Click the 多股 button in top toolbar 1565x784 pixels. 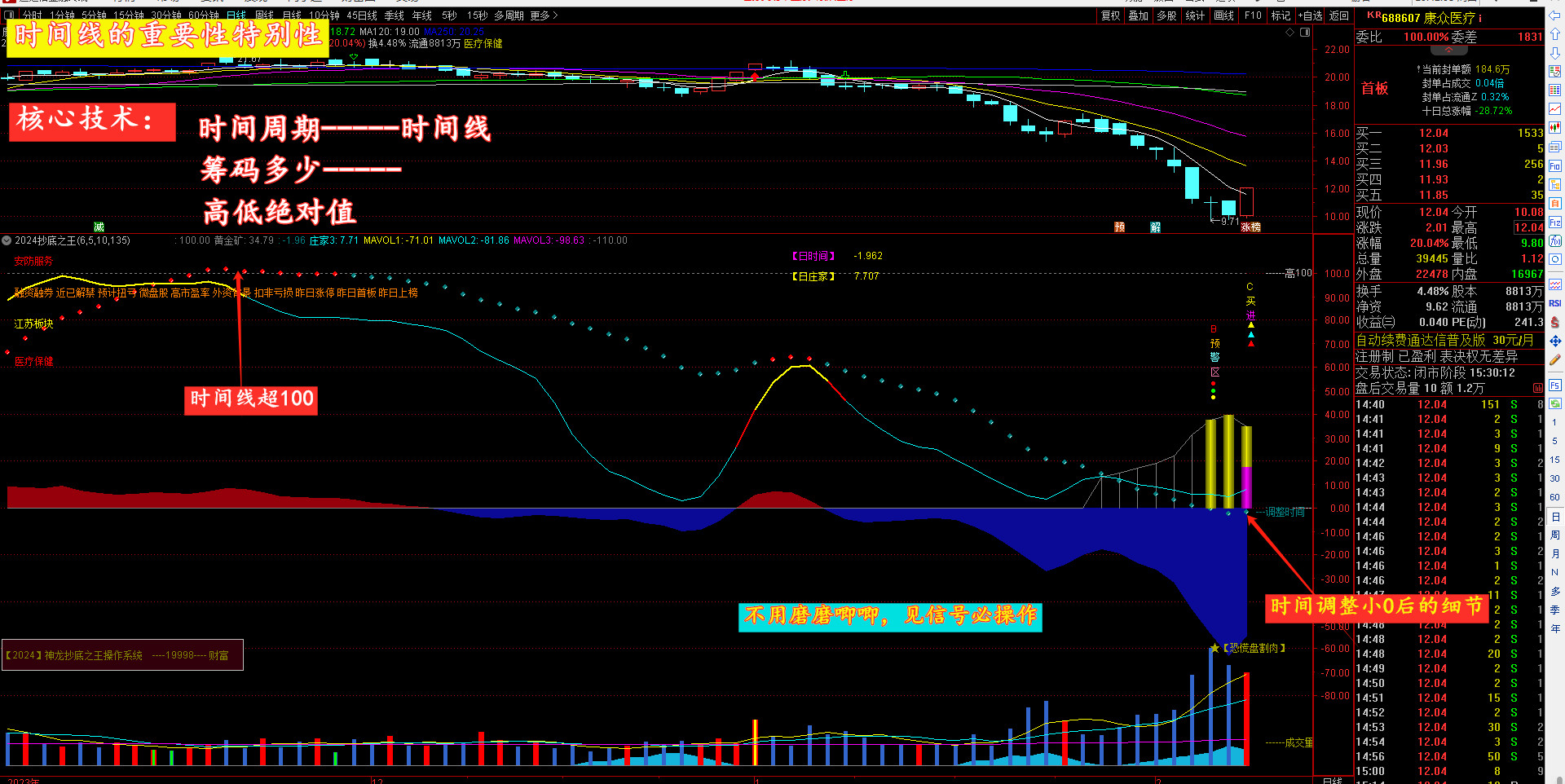[x=1167, y=15]
